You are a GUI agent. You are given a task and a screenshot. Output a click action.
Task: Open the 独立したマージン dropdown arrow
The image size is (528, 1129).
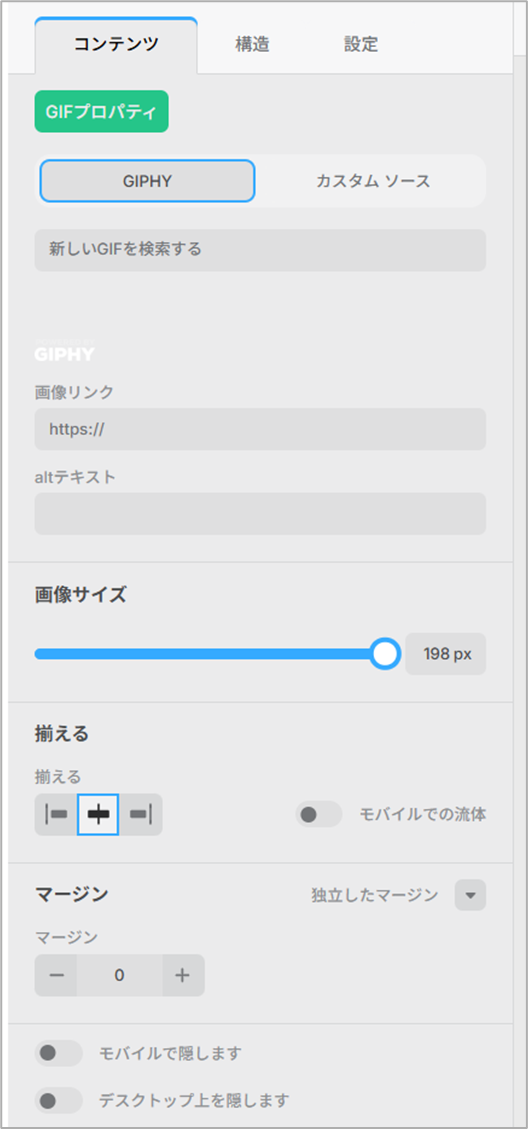pyautogui.click(x=470, y=895)
